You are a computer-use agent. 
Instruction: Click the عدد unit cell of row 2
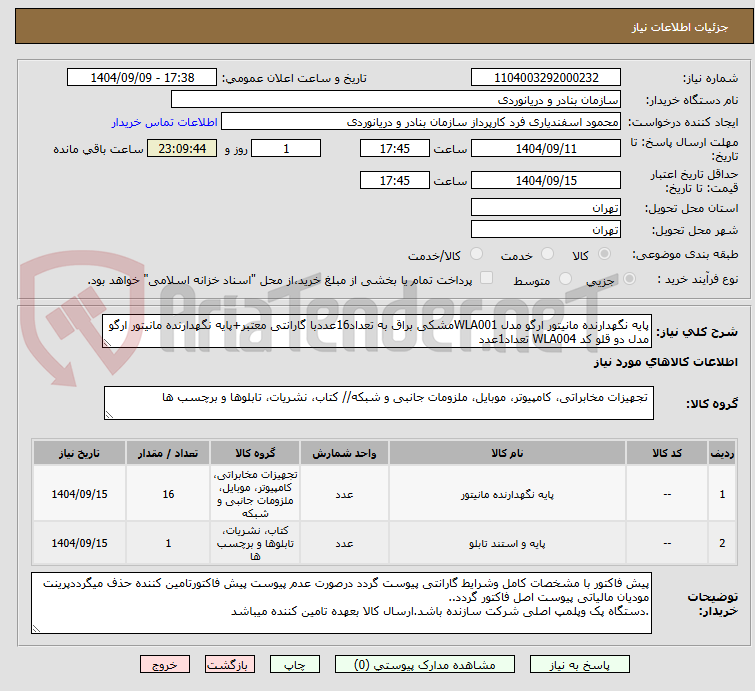coord(344,543)
